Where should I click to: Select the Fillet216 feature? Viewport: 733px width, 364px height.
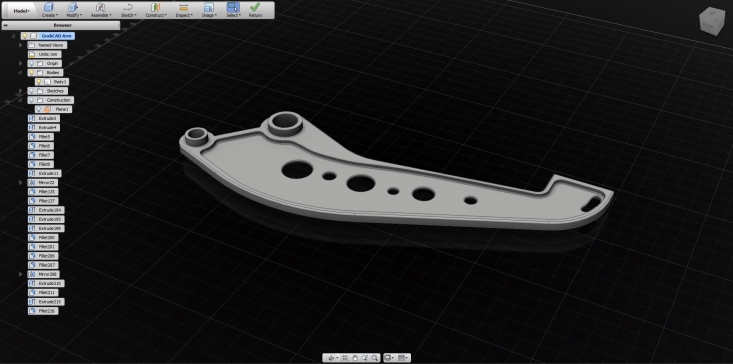point(43,311)
